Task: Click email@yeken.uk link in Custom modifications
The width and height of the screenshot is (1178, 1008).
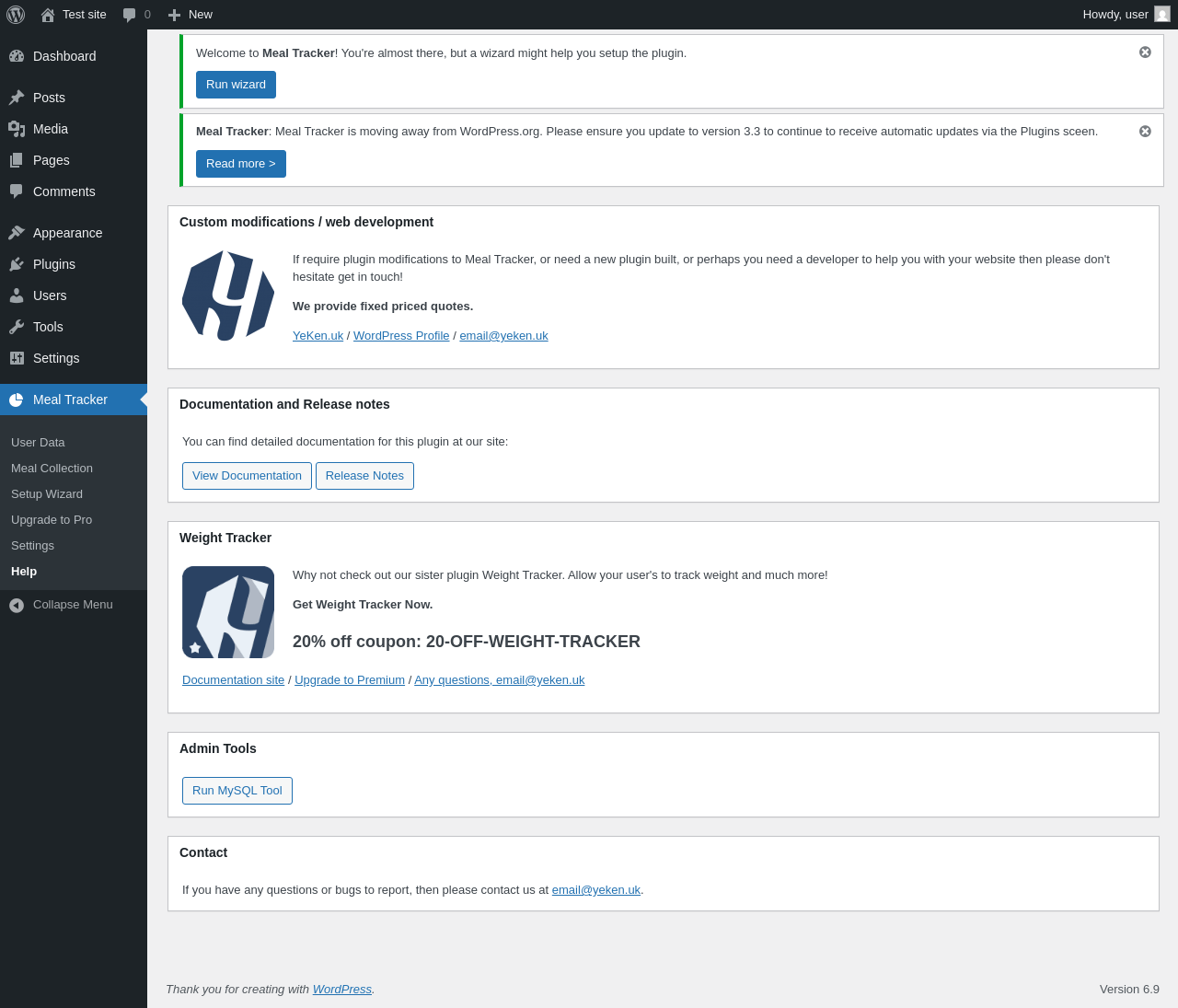Action: click(503, 336)
